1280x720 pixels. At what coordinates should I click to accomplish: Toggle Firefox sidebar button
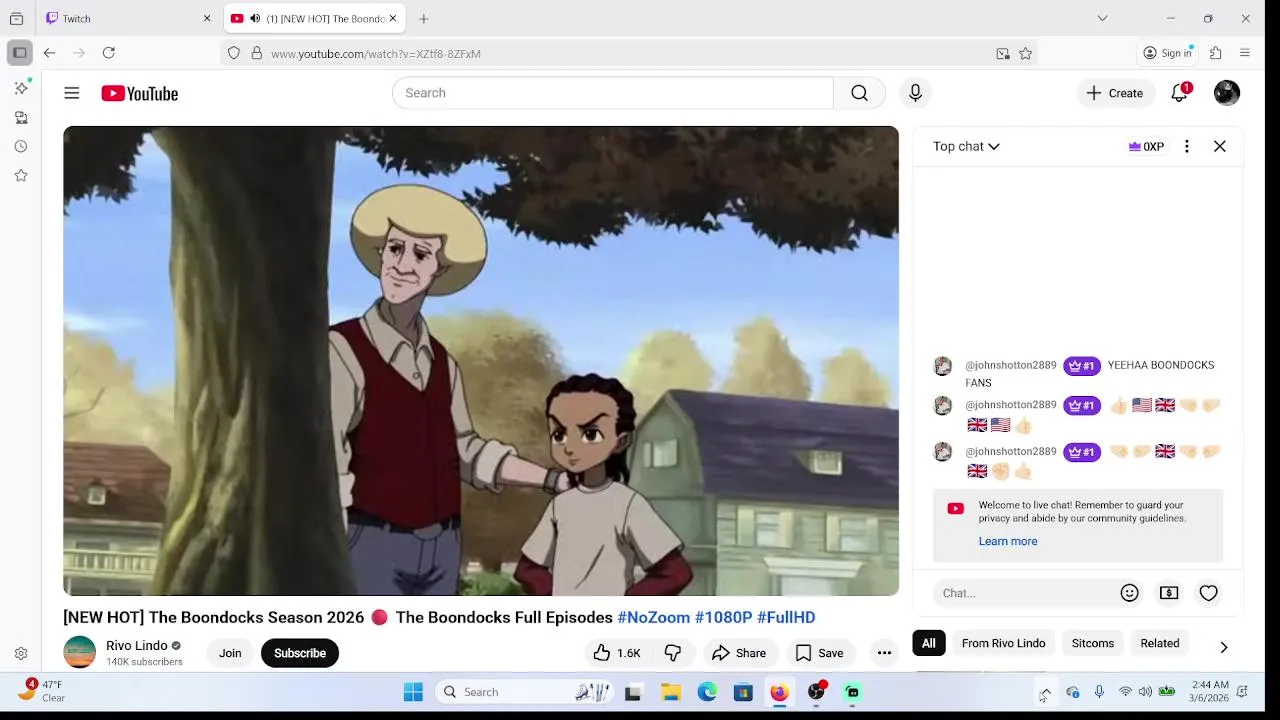pos(19,53)
